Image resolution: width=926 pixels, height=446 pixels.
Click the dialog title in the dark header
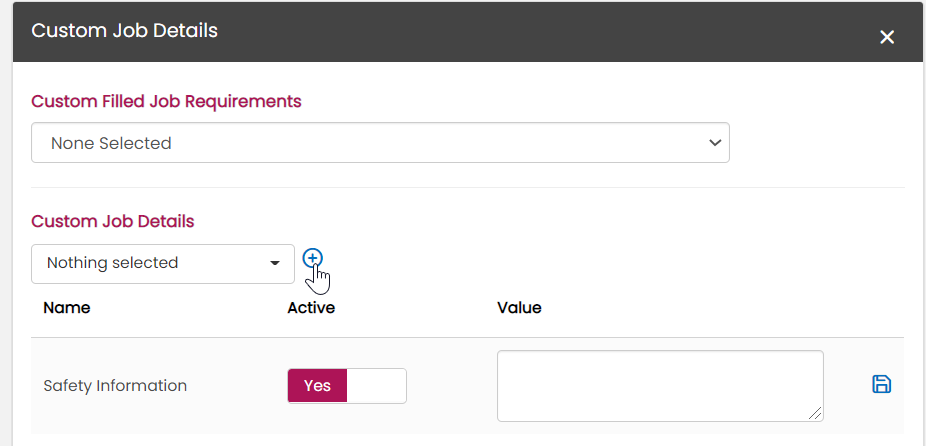coord(124,30)
